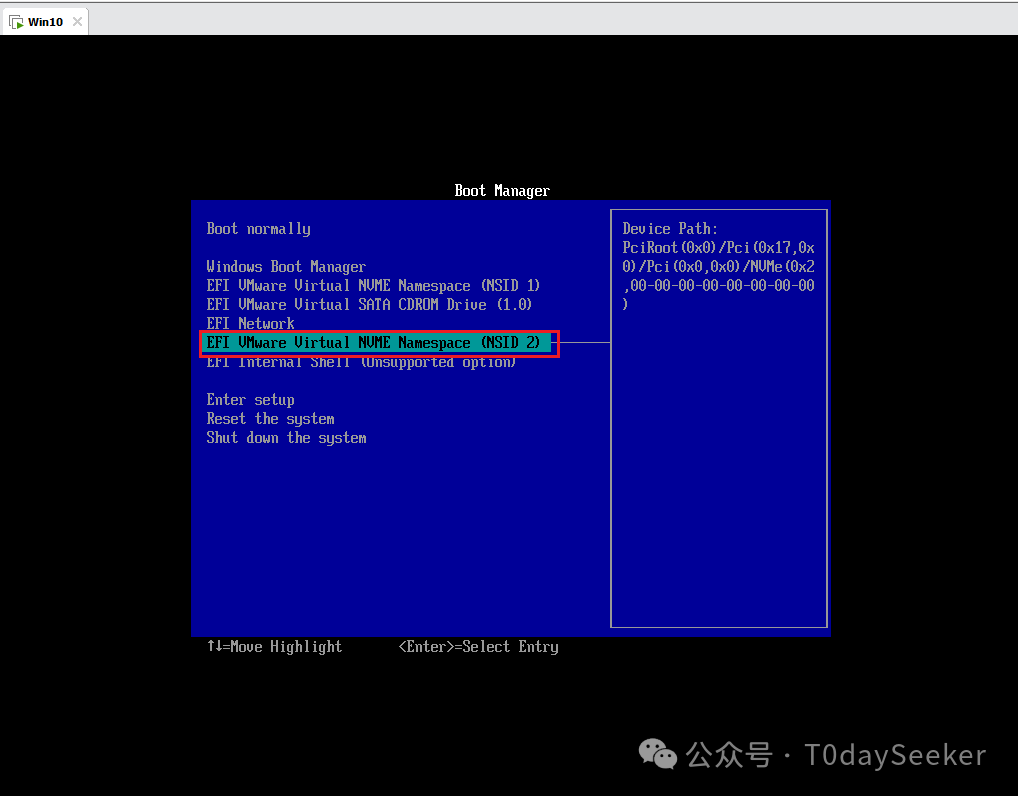Select EFI VMware Virtual SATA CDROM Drive
Screen dimensions: 1018x796
coord(369,305)
